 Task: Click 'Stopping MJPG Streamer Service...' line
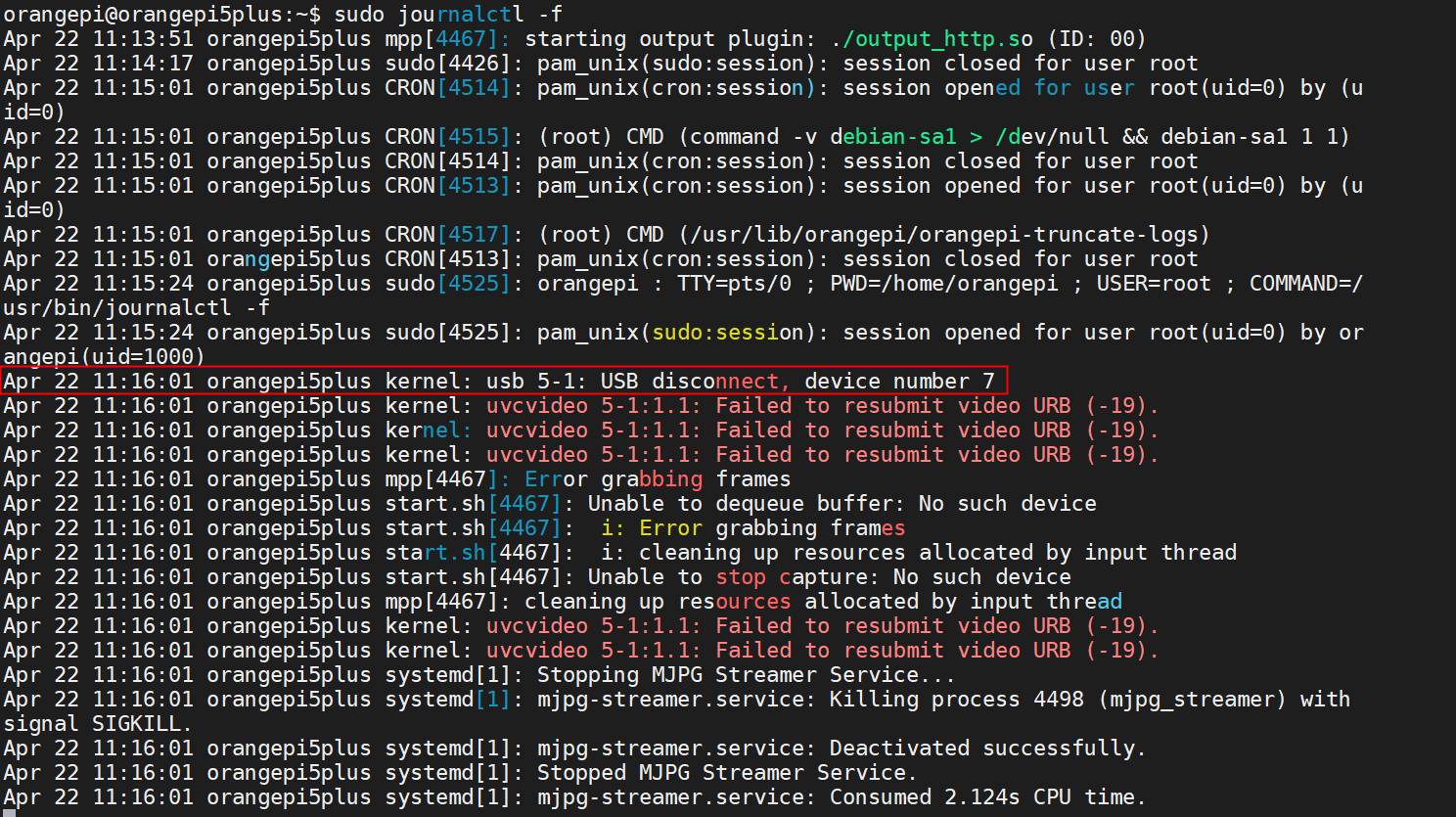[479, 675]
